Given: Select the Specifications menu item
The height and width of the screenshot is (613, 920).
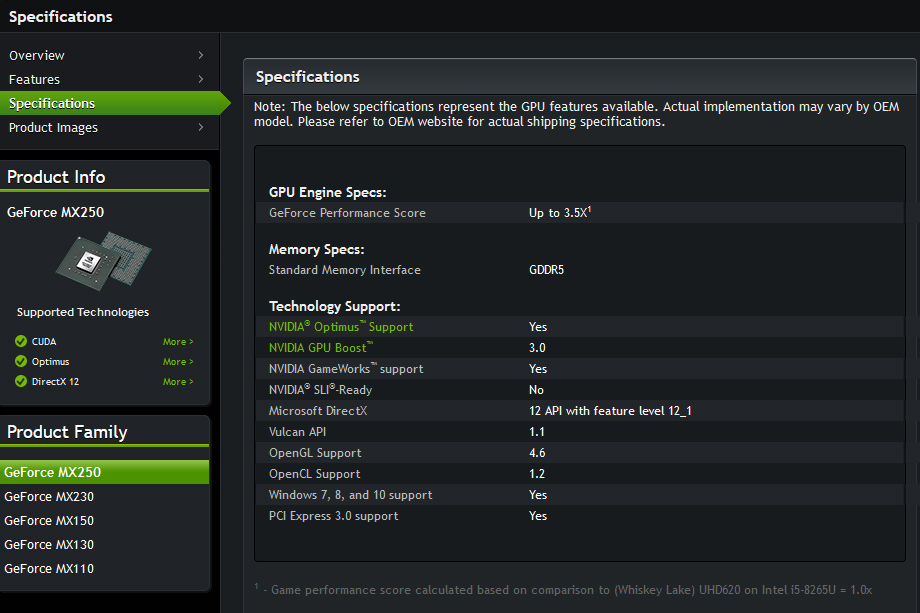Looking at the screenshot, I should pos(52,103).
